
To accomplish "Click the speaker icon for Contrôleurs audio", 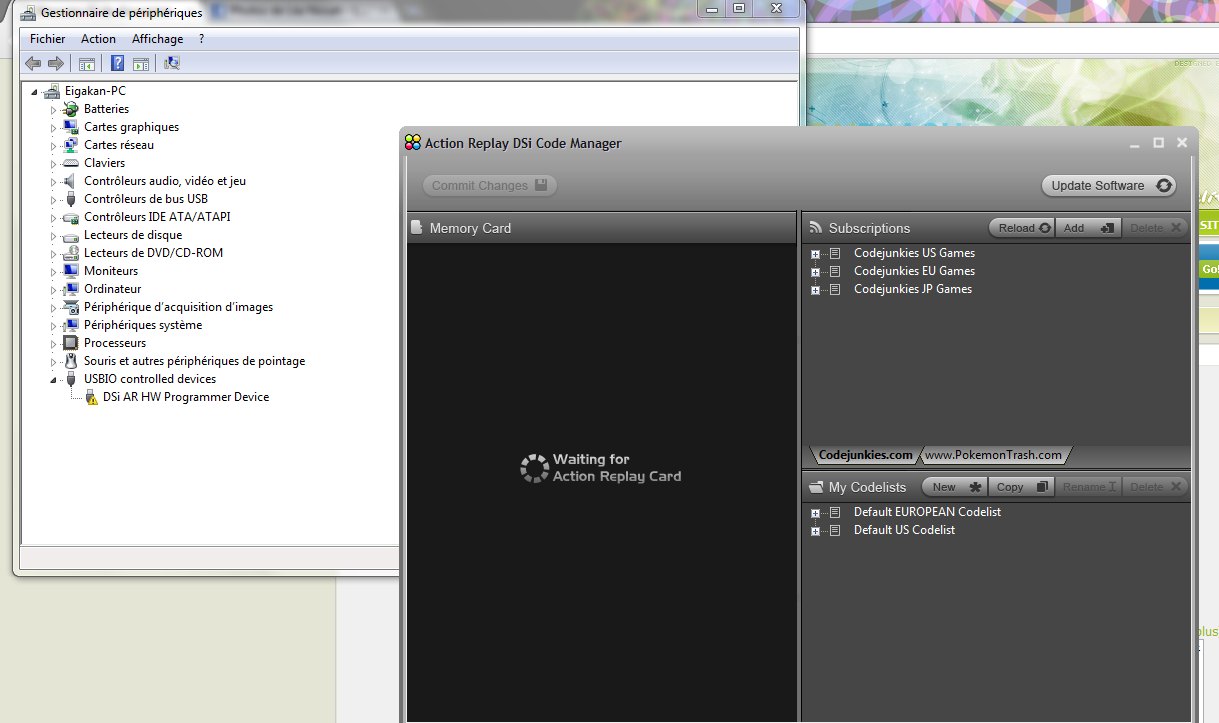I will click(x=70, y=181).
